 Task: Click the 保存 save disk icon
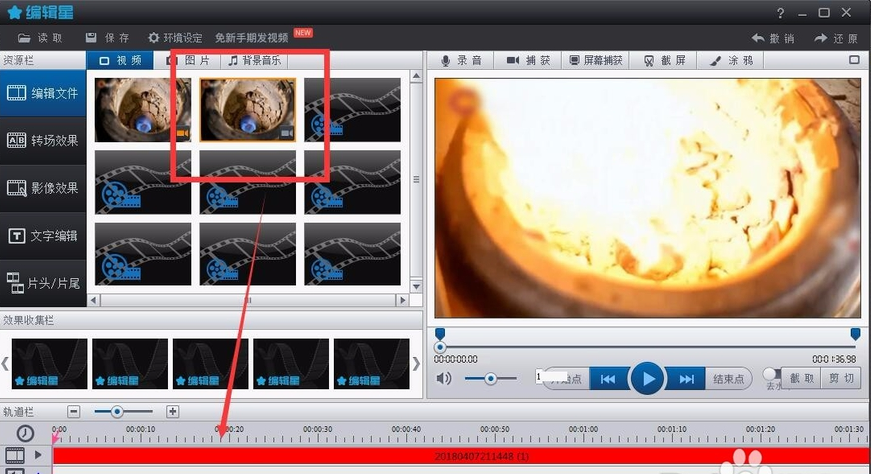pos(91,37)
